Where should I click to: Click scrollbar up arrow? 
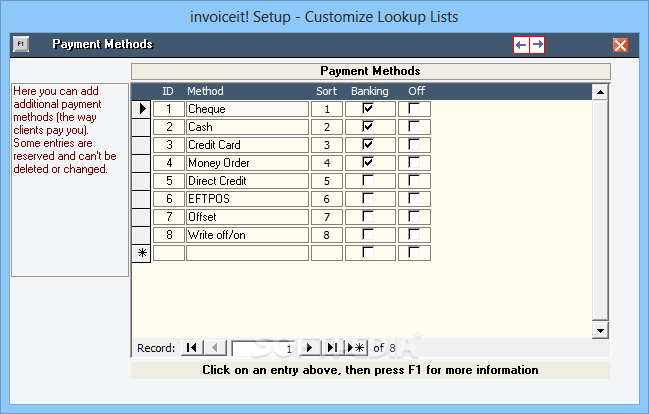600,92
